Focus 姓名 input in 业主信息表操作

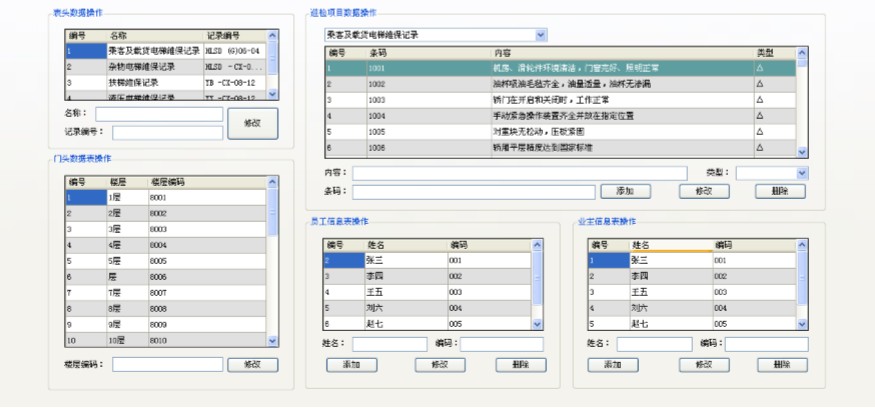click(x=655, y=344)
